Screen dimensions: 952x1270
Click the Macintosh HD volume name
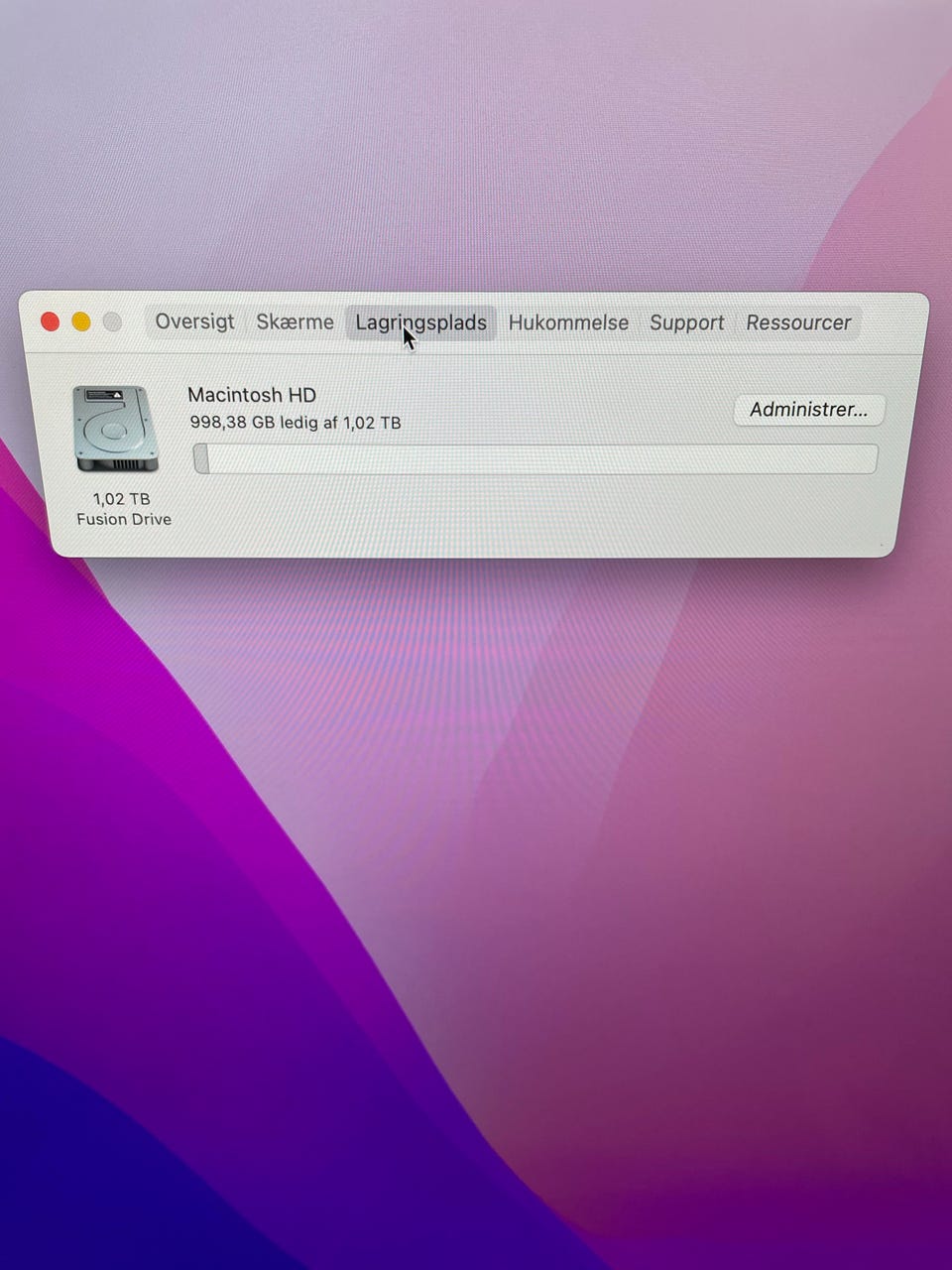252,395
